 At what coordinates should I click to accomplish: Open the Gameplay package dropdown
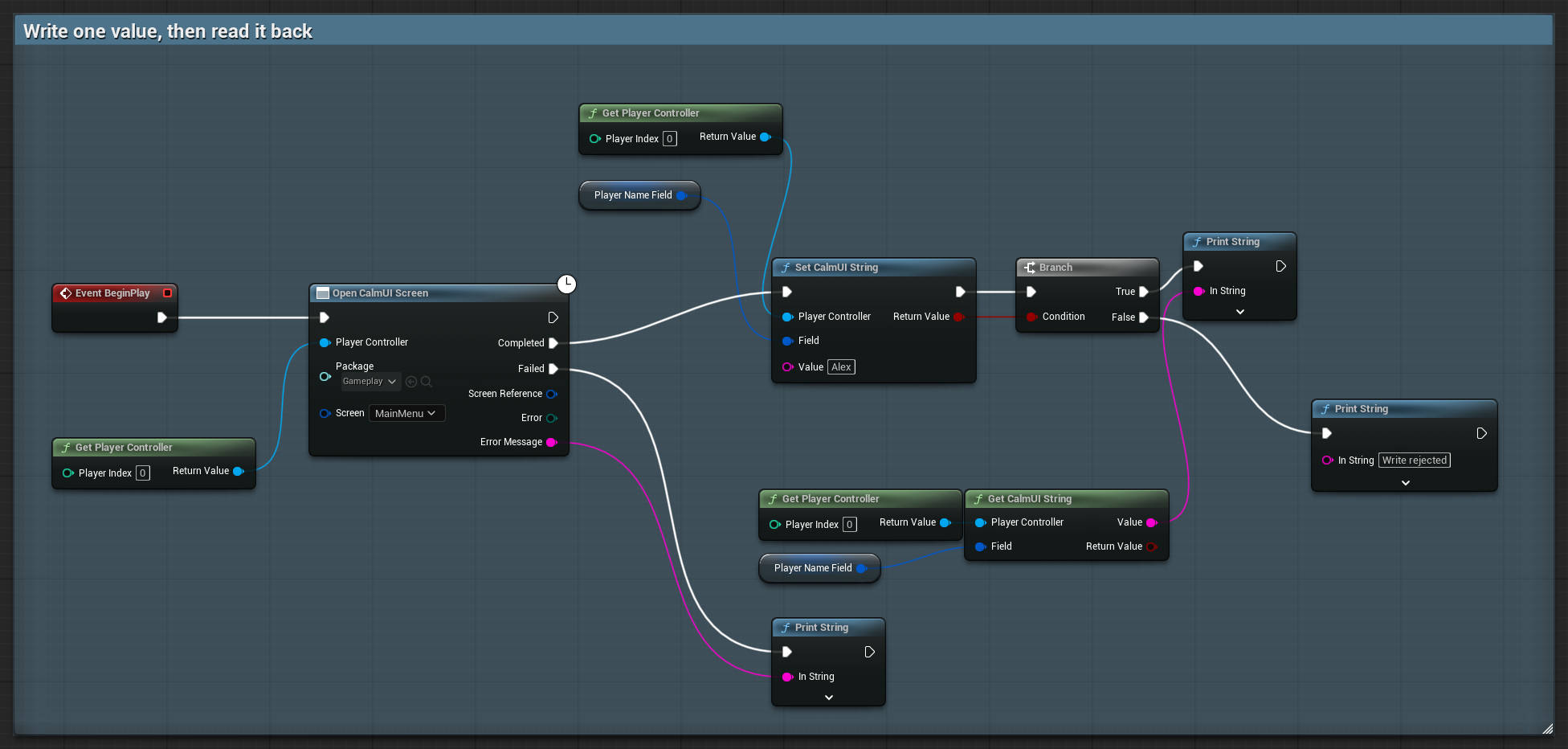(x=370, y=382)
